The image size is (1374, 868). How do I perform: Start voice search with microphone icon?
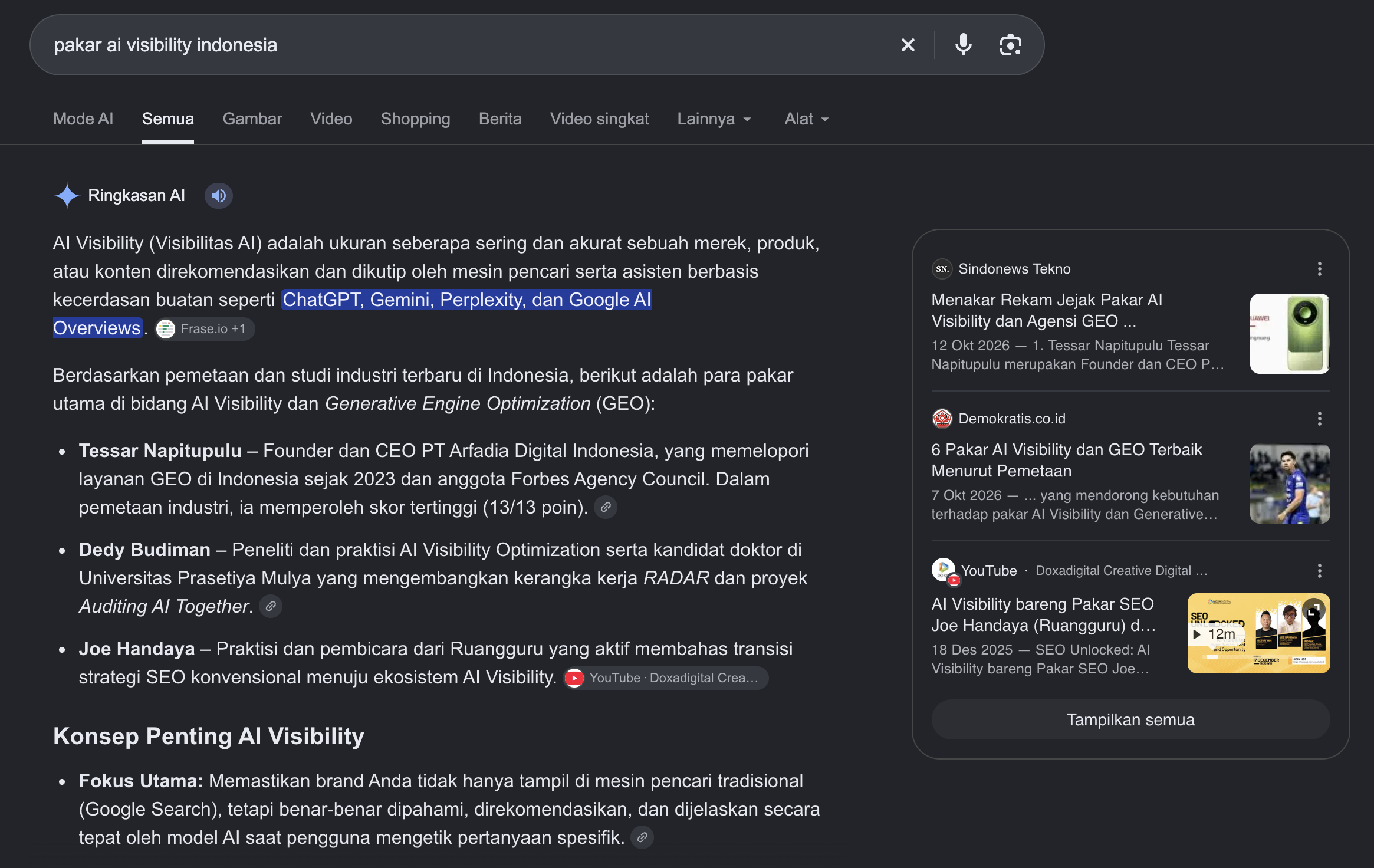point(963,45)
